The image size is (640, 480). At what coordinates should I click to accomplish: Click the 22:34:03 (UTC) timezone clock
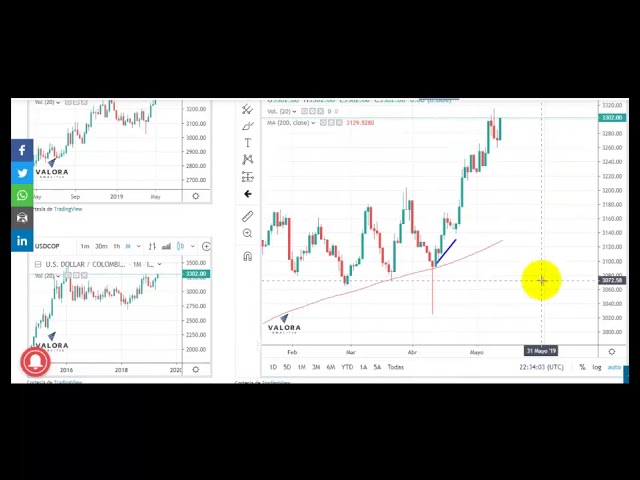click(x=541, y=367)
